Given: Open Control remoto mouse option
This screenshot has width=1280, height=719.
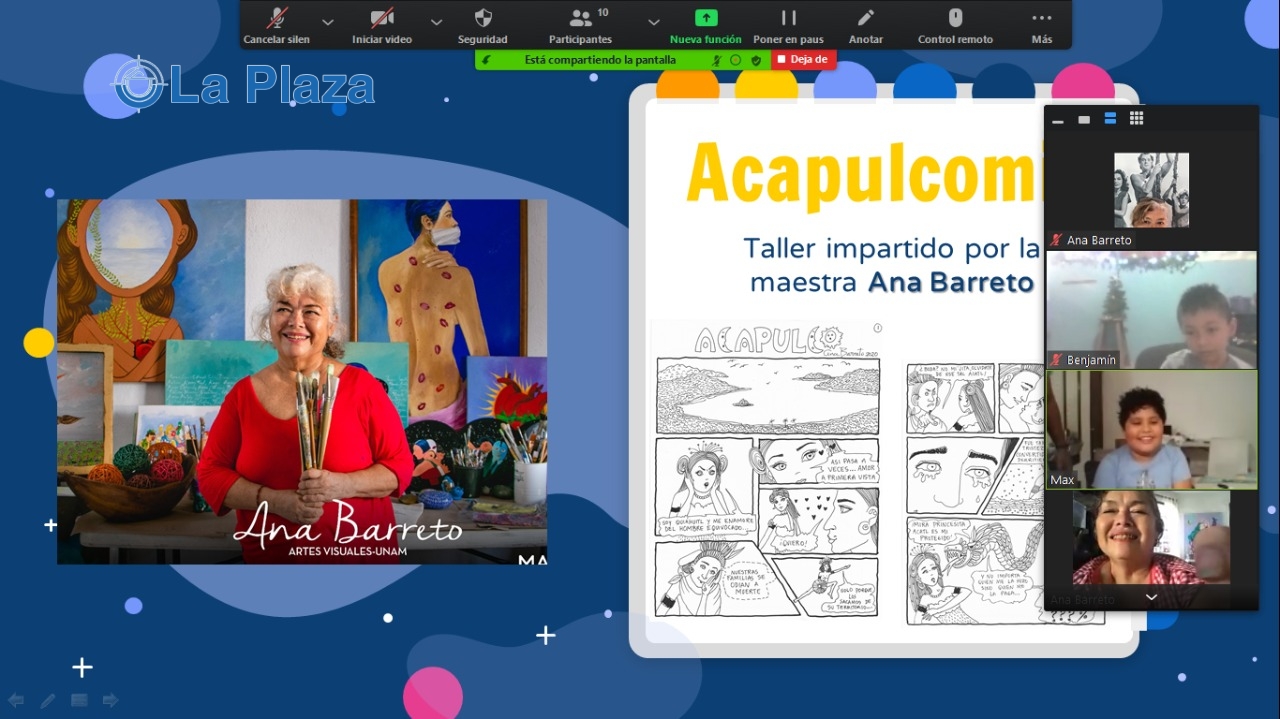Looking at the screenshot, I should pos(955,25).
